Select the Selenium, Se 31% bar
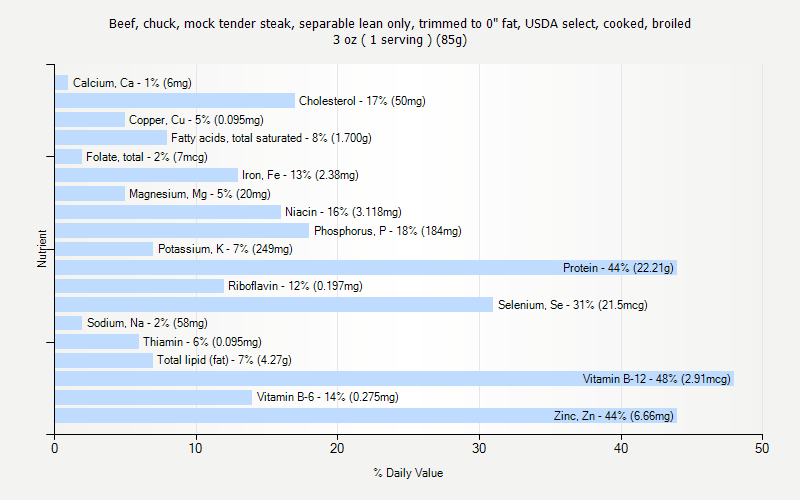 click(274, 305)
